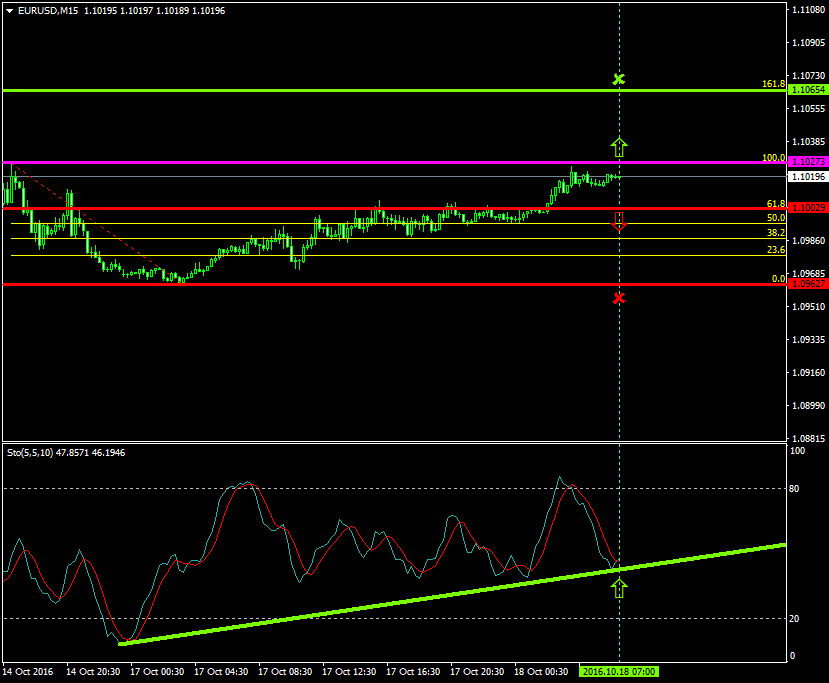Click the red X marker below 0.0 line
Image resolution: width=829 pixels, height=683 pixels.
[x=619, y=298]
